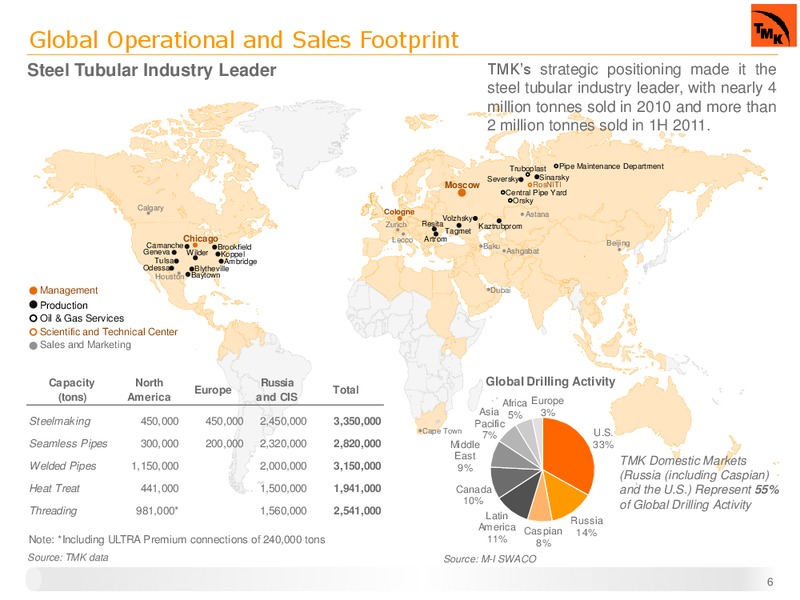Click the 'Heat Treat' row label
The height and width of the screenshot is (600, 800).
click(54, 489)
